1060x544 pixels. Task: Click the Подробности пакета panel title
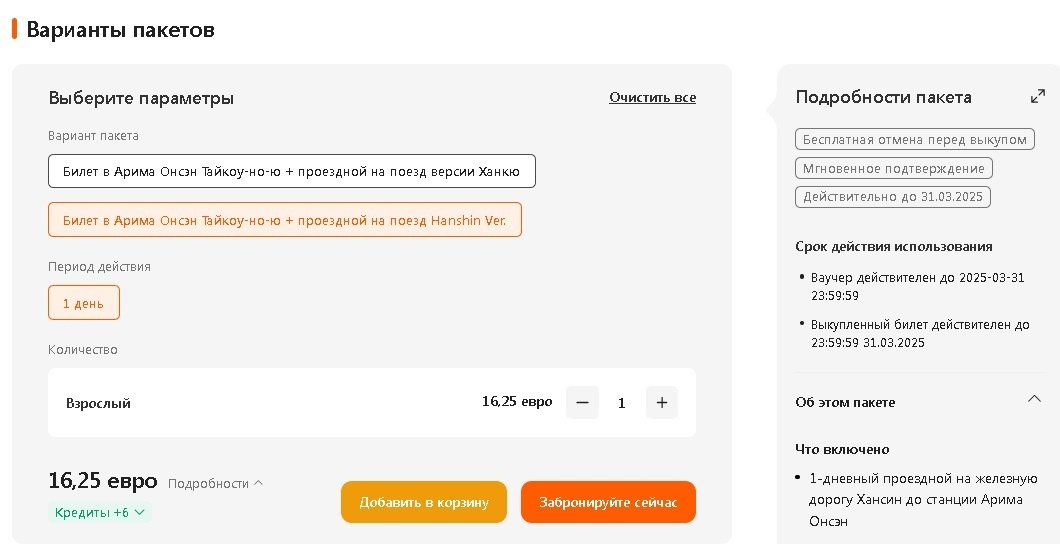tap(884, 97)
